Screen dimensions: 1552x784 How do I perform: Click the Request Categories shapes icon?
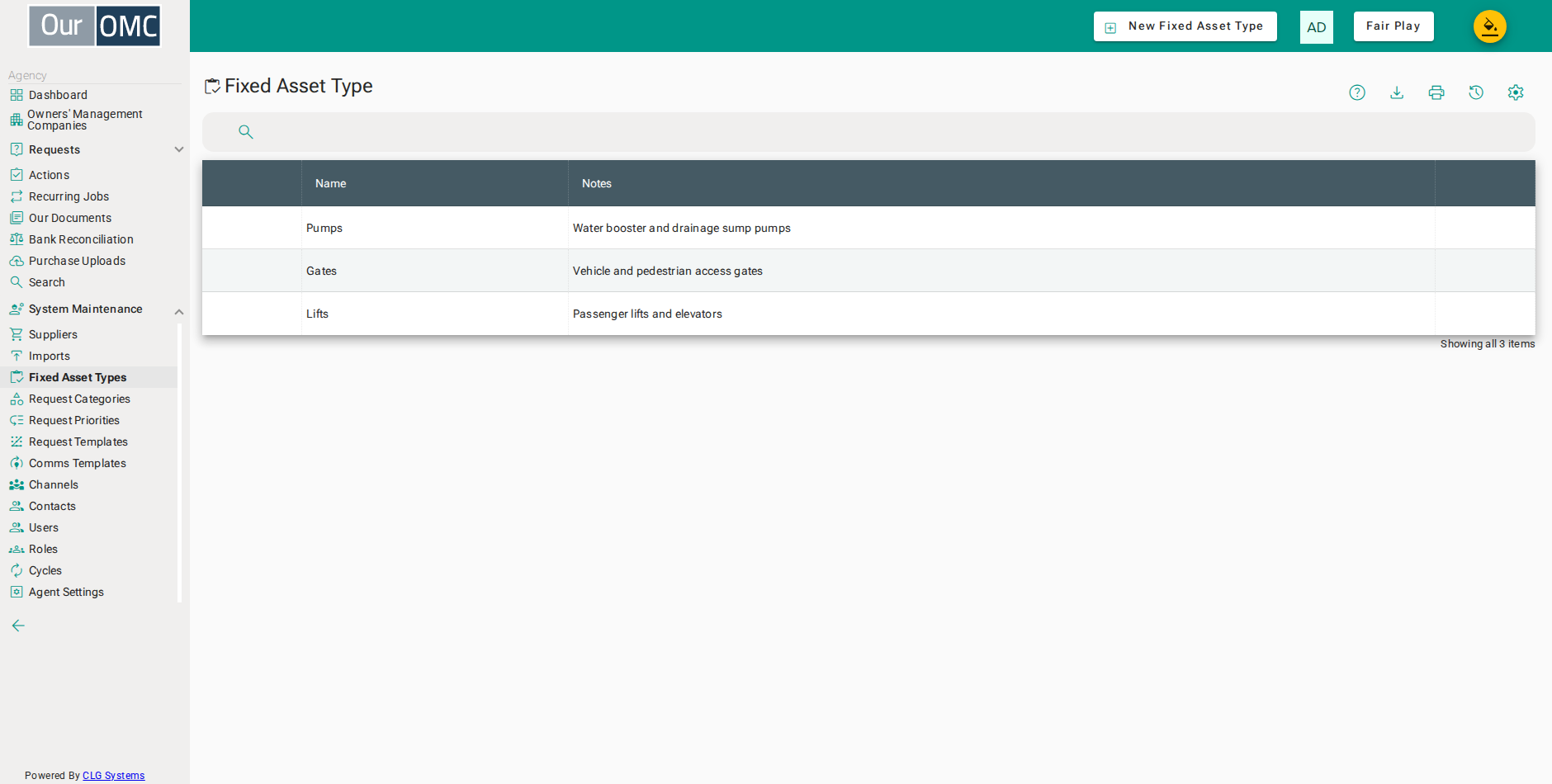[x=17, y=399]
